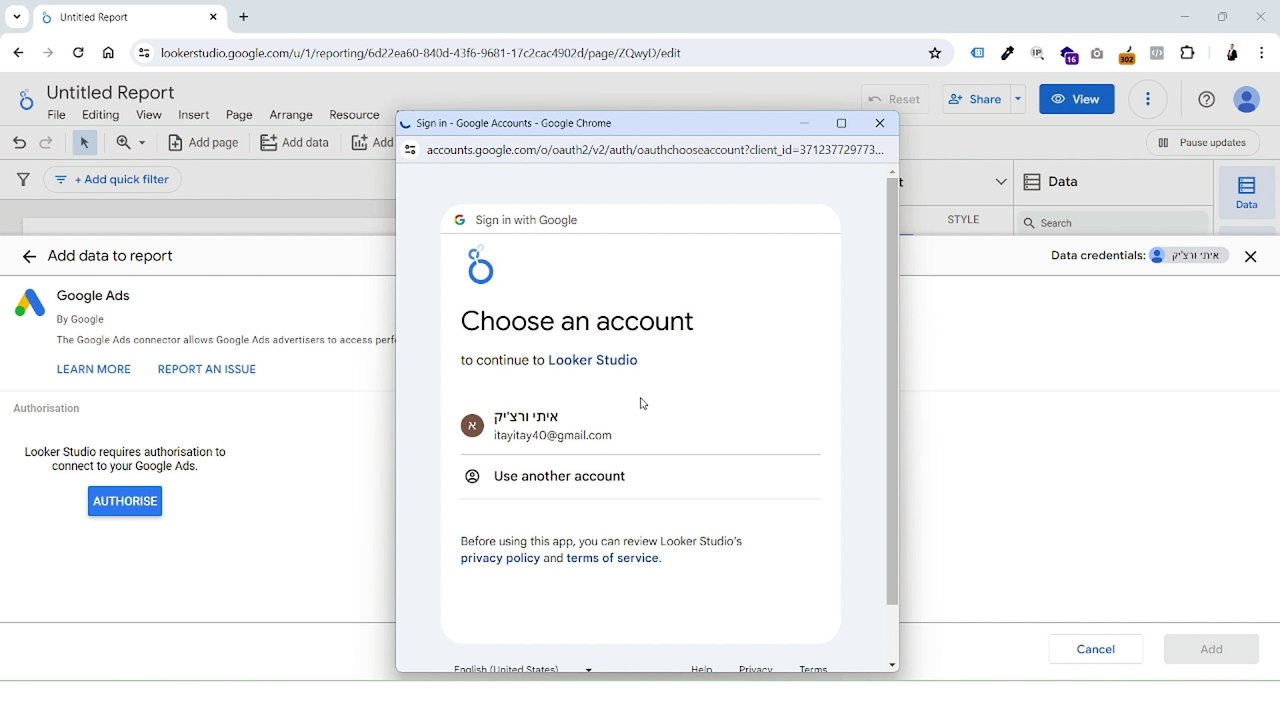1280x720 pixels.
Task: Open the Arrange menu
Action: coord(291,115)
